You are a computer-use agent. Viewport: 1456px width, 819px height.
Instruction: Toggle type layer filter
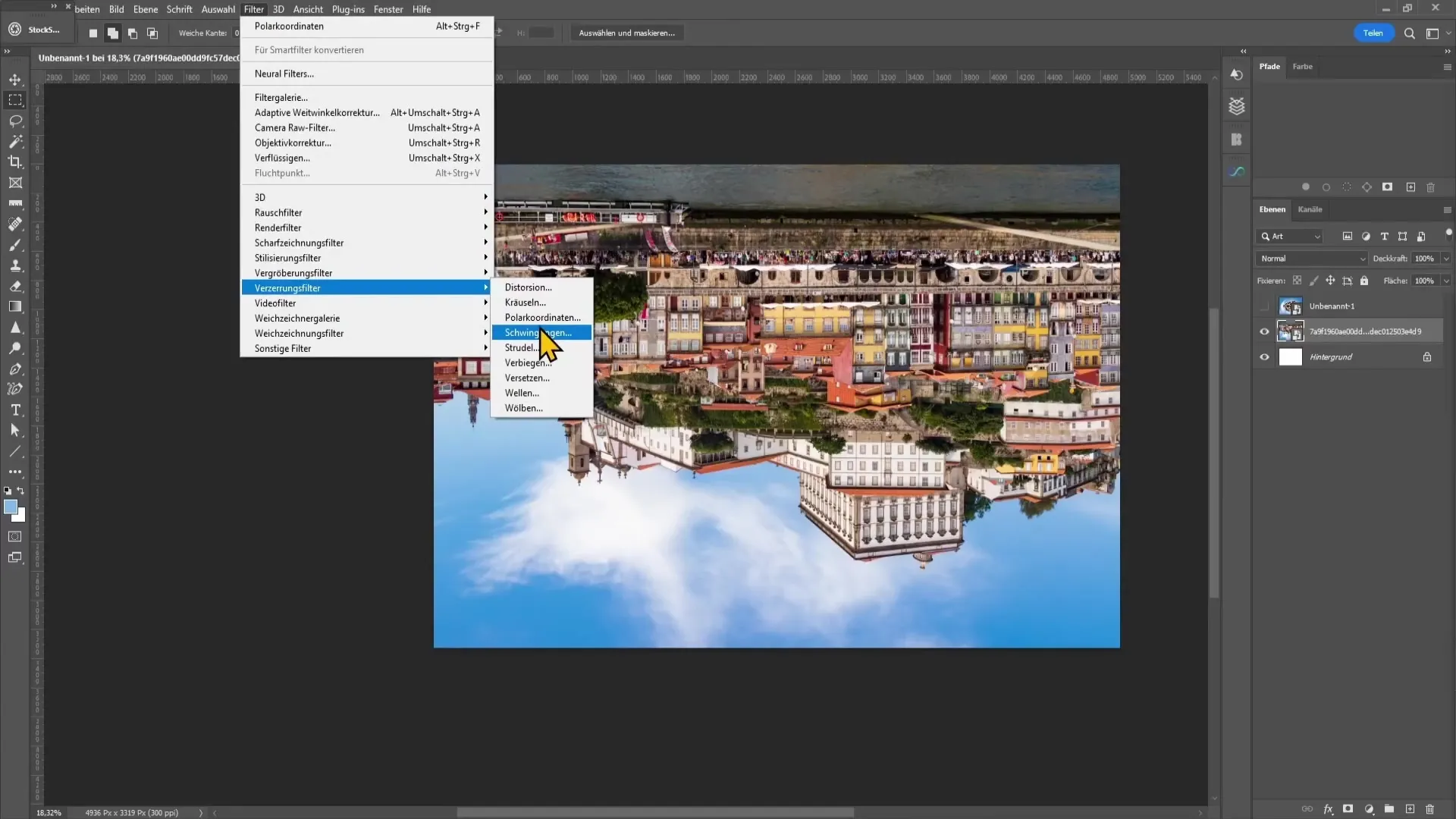coord(1385,237)
